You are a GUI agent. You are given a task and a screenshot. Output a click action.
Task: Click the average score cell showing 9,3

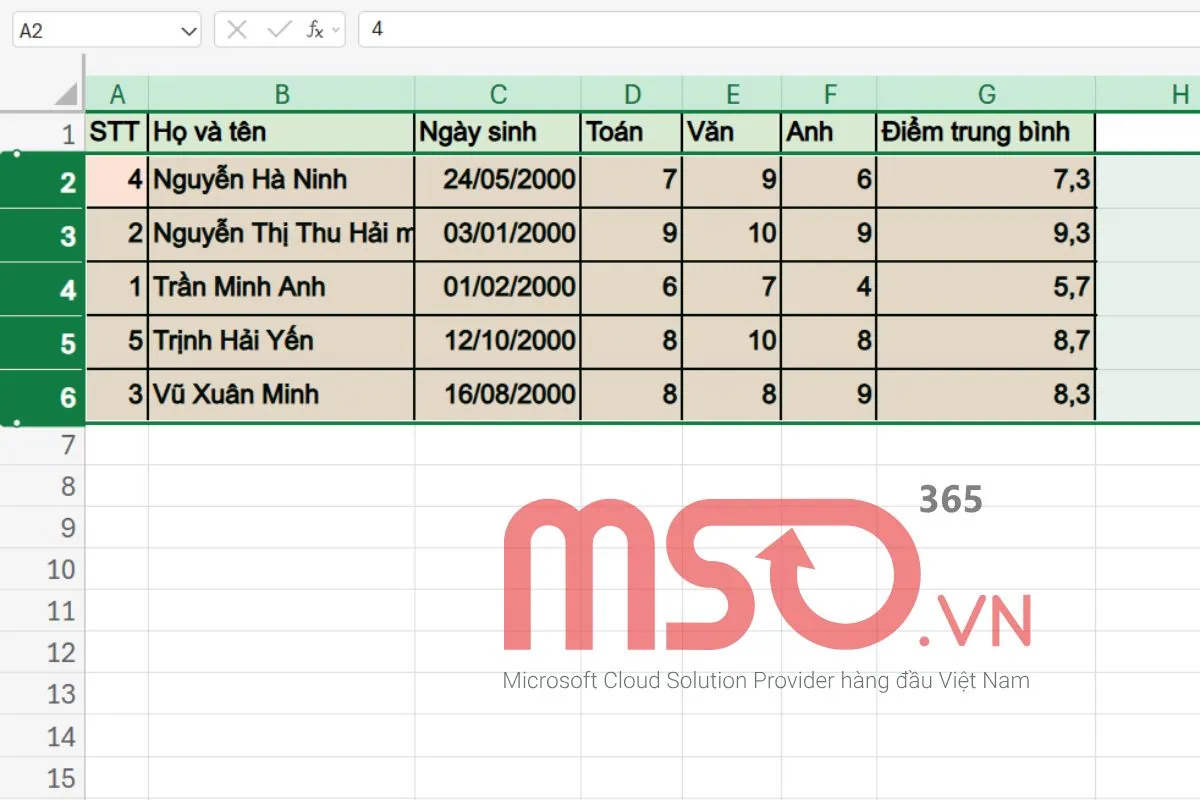point(986,234)
